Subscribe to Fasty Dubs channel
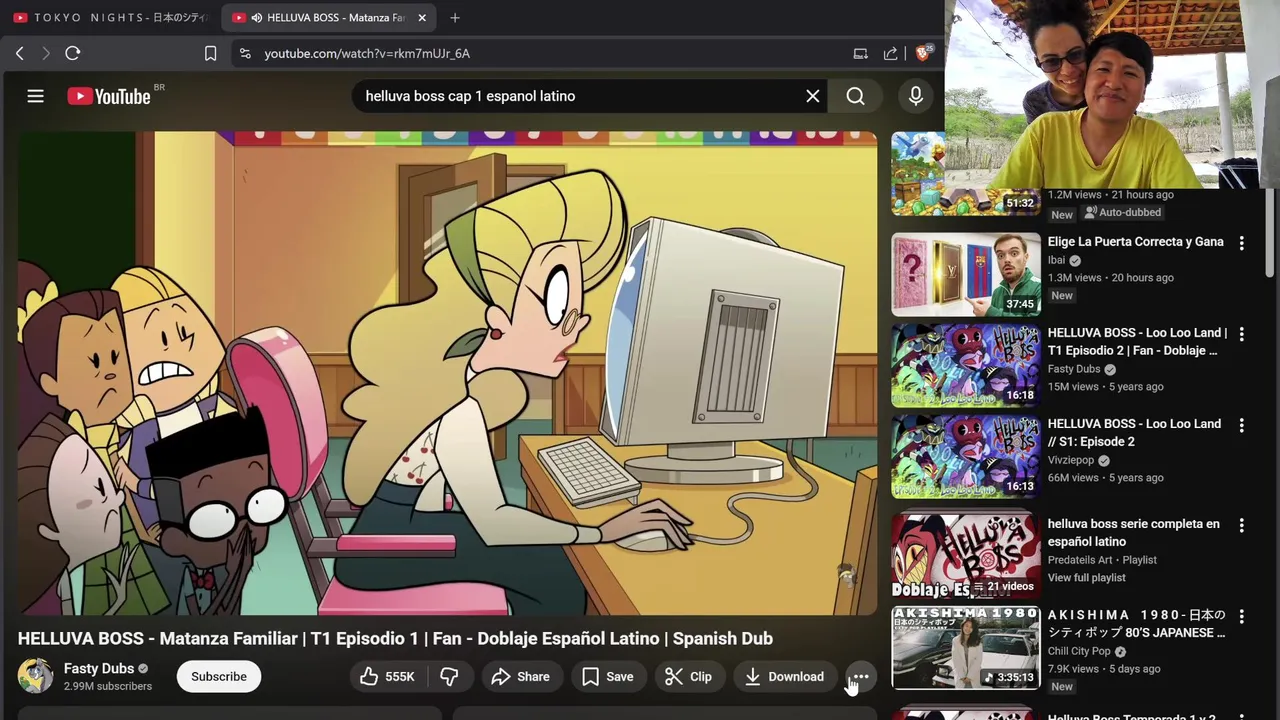This screenshot has height=720, width=1280. pos(219,677)
